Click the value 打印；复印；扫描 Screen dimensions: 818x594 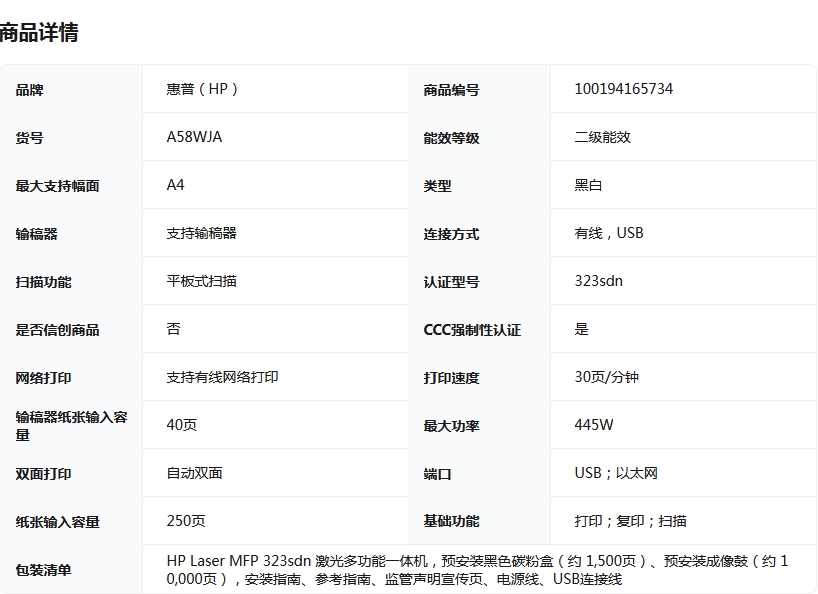pyautogui.click(x=630, y=521)
